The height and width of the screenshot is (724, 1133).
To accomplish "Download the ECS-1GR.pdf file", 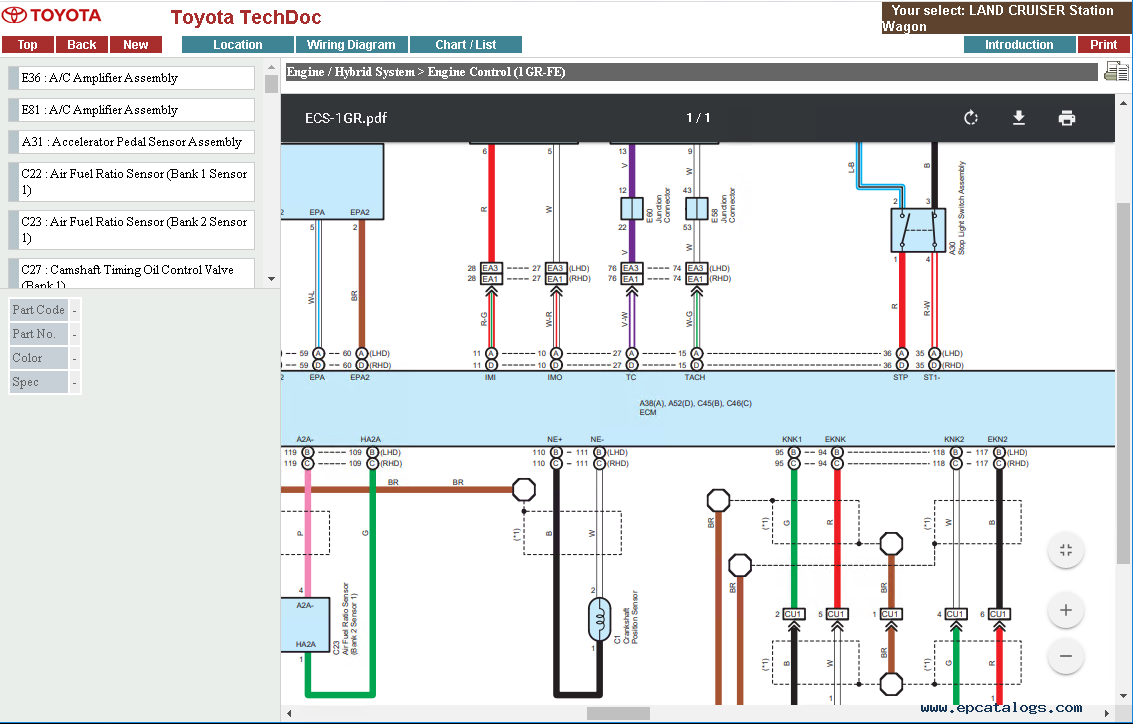I will point(1018,118).
